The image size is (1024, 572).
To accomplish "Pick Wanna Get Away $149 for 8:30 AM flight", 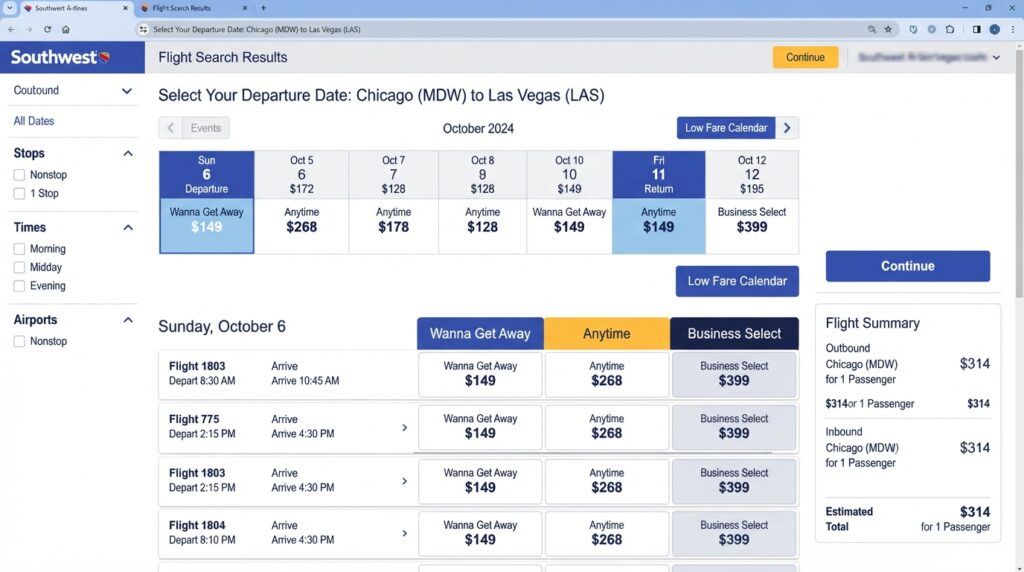I will pos(480,374).
